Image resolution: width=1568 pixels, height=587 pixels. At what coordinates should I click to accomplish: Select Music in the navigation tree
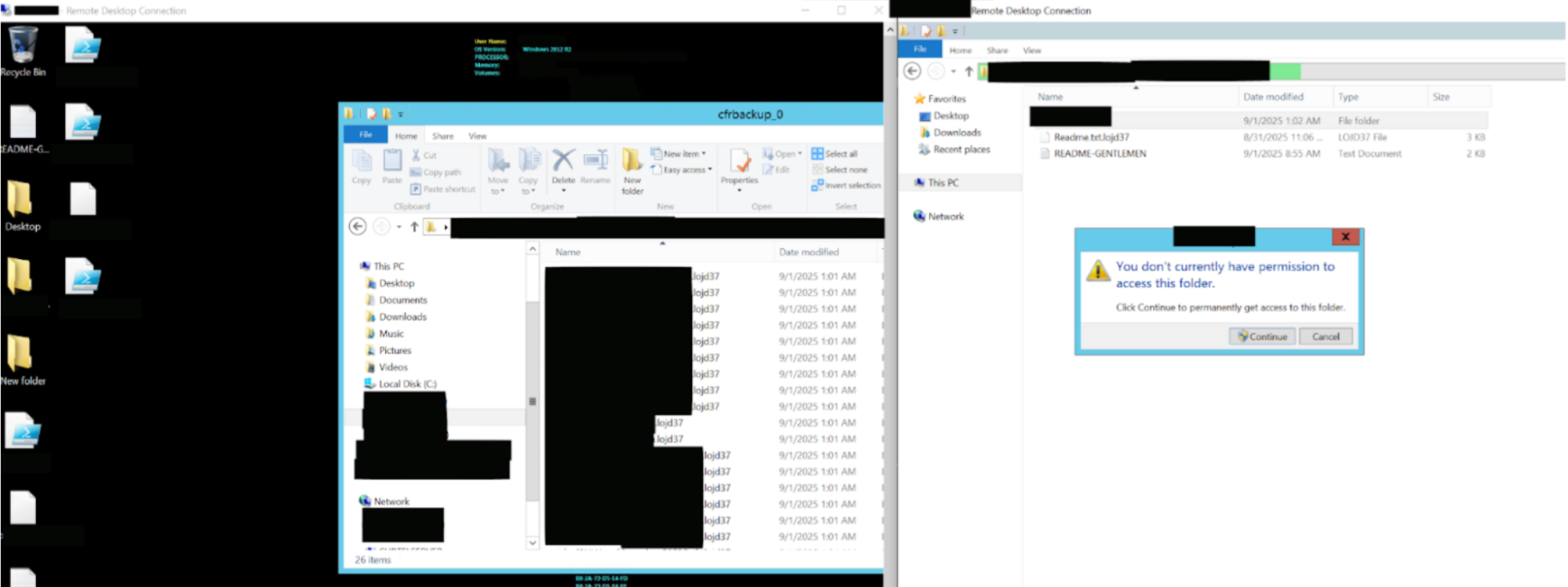pyautogui.click(x=385, y=334)
